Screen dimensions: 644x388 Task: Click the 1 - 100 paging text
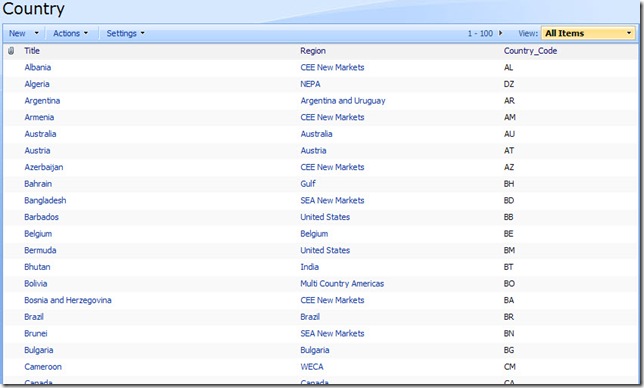[x=480, y=33]
